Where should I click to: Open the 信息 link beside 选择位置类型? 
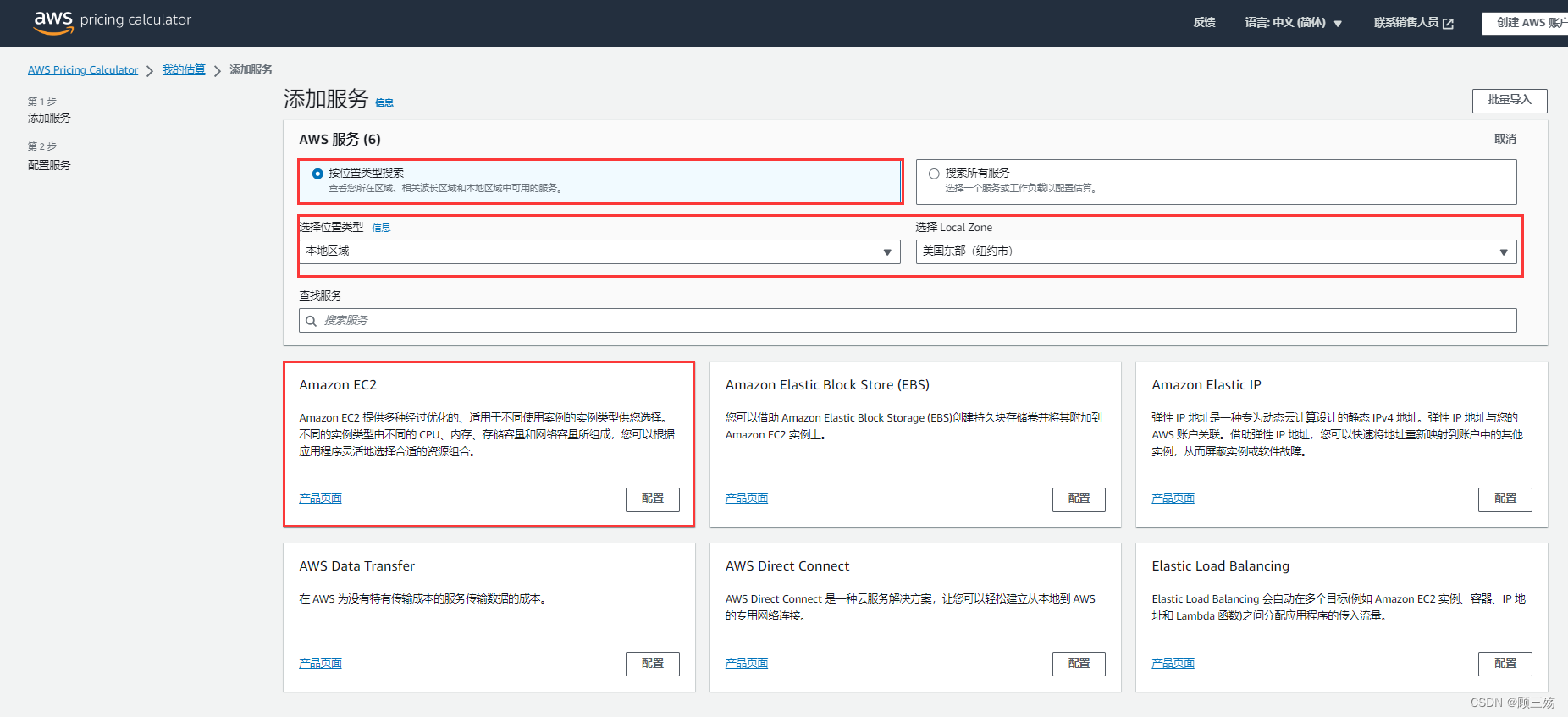[x=381, y=228]
